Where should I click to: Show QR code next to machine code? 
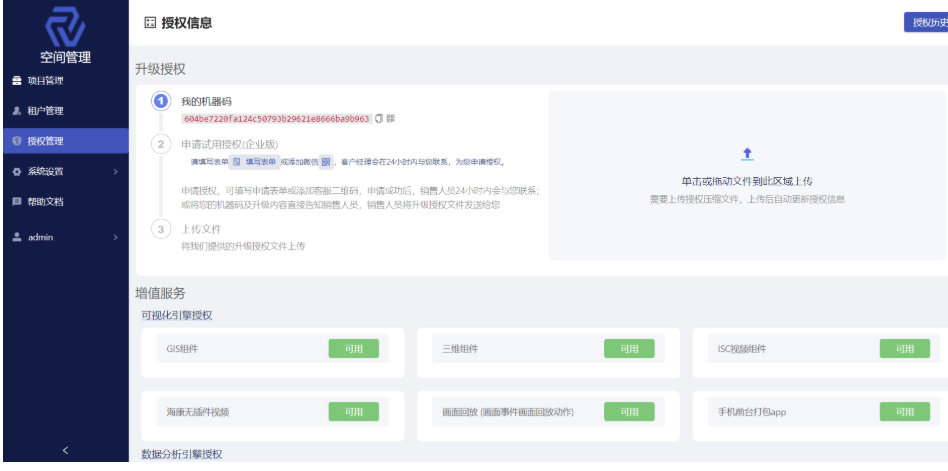(x=390, y=118)
